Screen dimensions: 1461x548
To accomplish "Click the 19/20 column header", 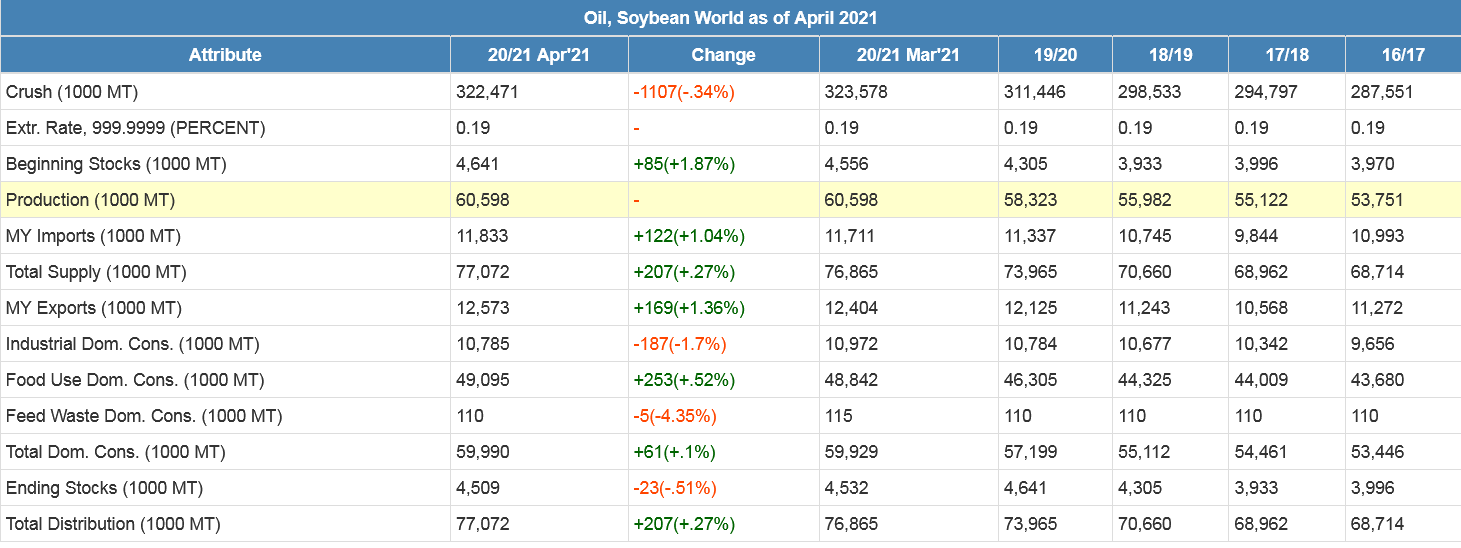I will [x=1055, y=55].
